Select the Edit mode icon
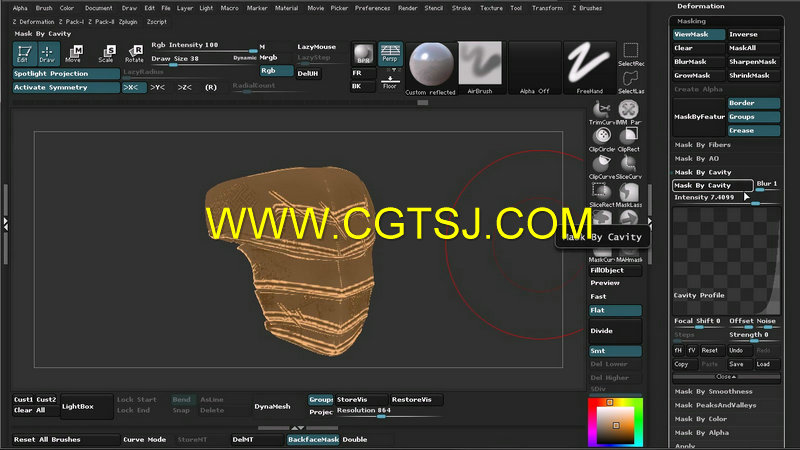The height and width of the screenshot is (450, 800). tap(23, 54)
